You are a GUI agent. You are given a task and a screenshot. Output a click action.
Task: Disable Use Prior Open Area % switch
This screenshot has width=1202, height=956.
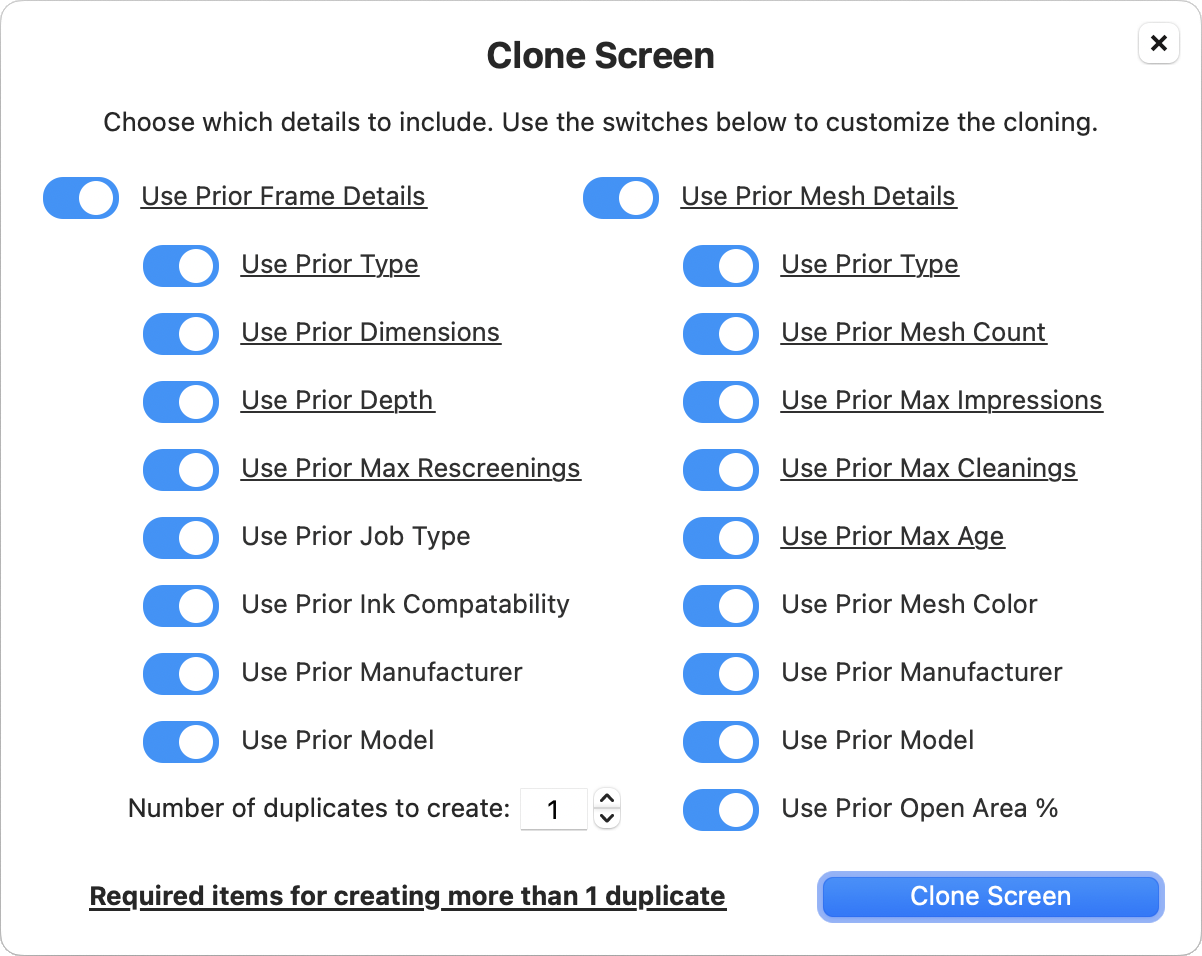tap(721, 809)
